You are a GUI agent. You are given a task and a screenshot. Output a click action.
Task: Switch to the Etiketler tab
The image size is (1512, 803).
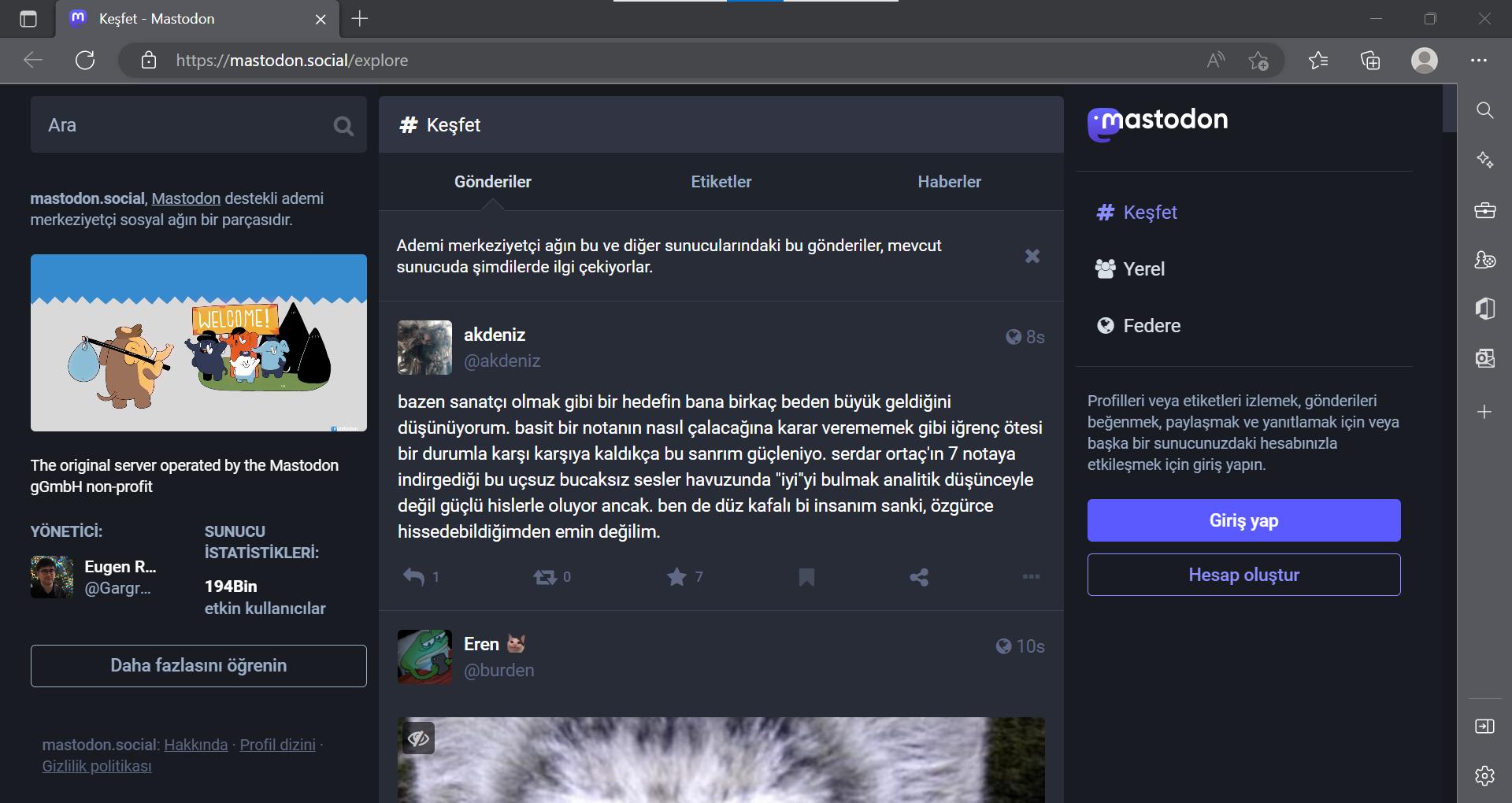click(x=721, y=182)
